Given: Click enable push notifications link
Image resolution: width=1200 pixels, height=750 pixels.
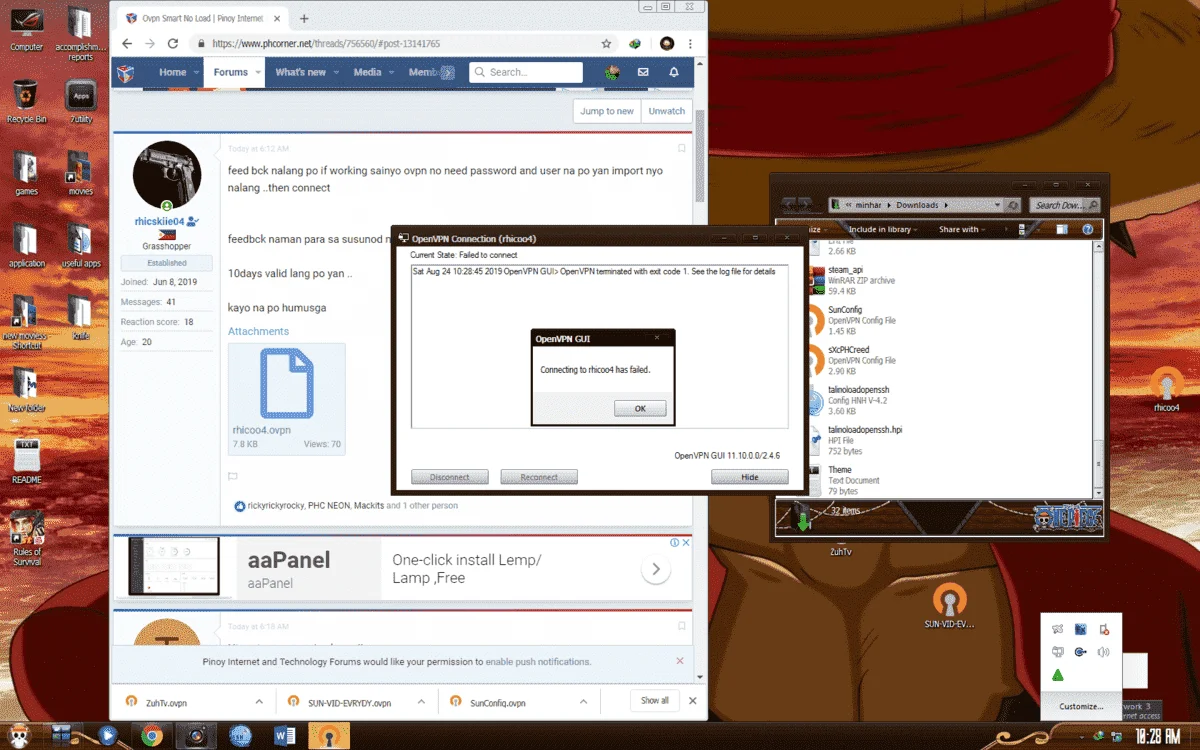Looking at the screenshot, I should point(538,662).
